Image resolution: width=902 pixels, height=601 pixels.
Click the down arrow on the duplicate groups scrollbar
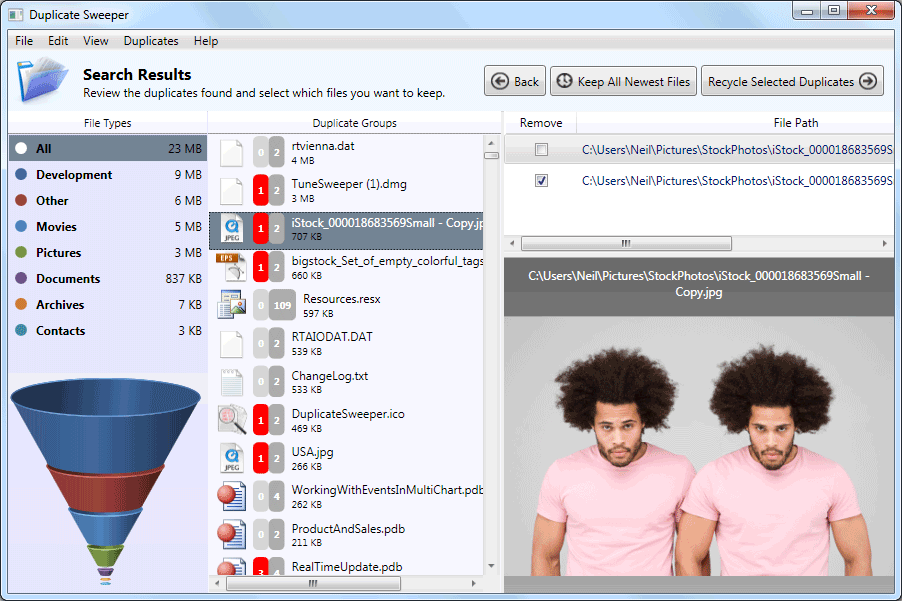490,565
